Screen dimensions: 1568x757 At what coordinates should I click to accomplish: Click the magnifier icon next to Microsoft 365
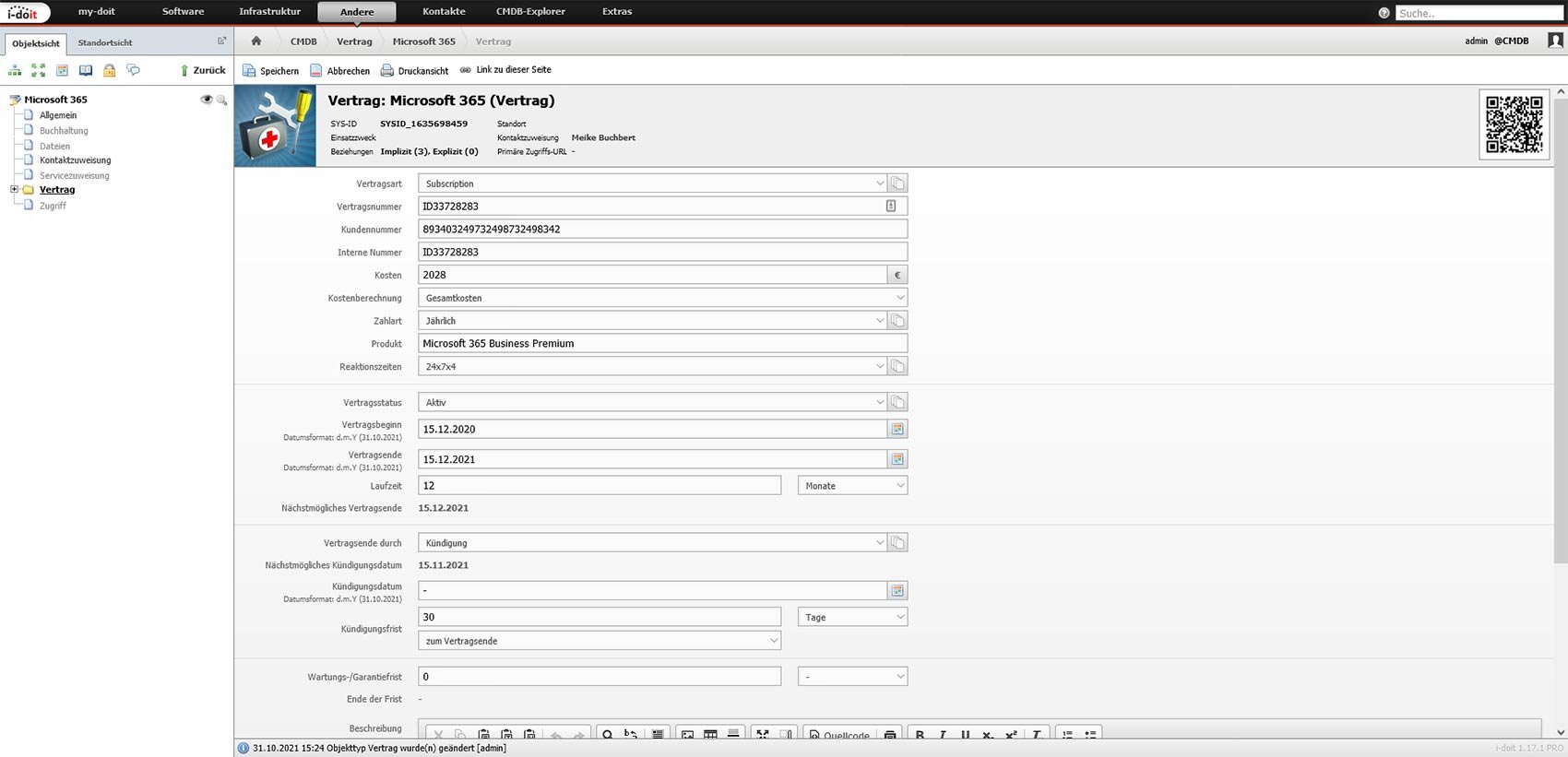tap(221, 100)
